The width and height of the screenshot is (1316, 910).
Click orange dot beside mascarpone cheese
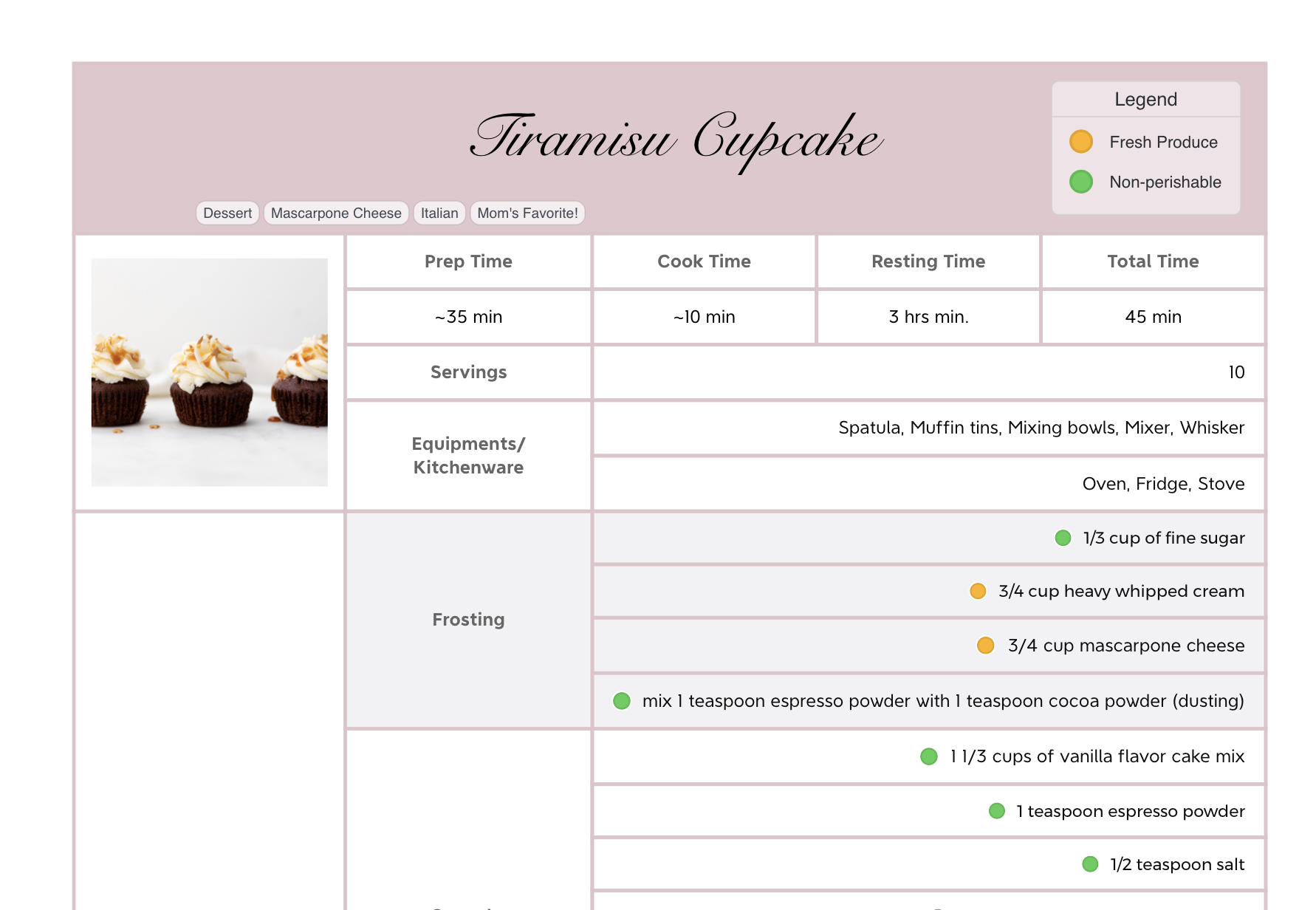985,646
